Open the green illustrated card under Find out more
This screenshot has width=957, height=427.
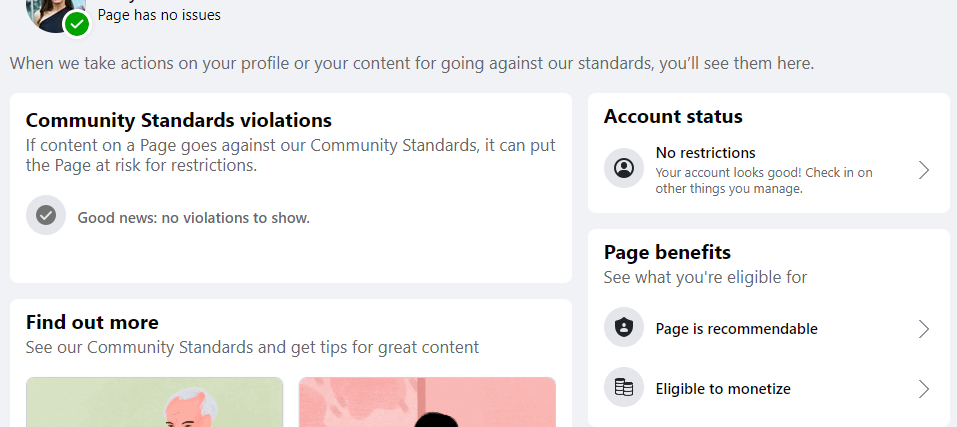point(154,402)
